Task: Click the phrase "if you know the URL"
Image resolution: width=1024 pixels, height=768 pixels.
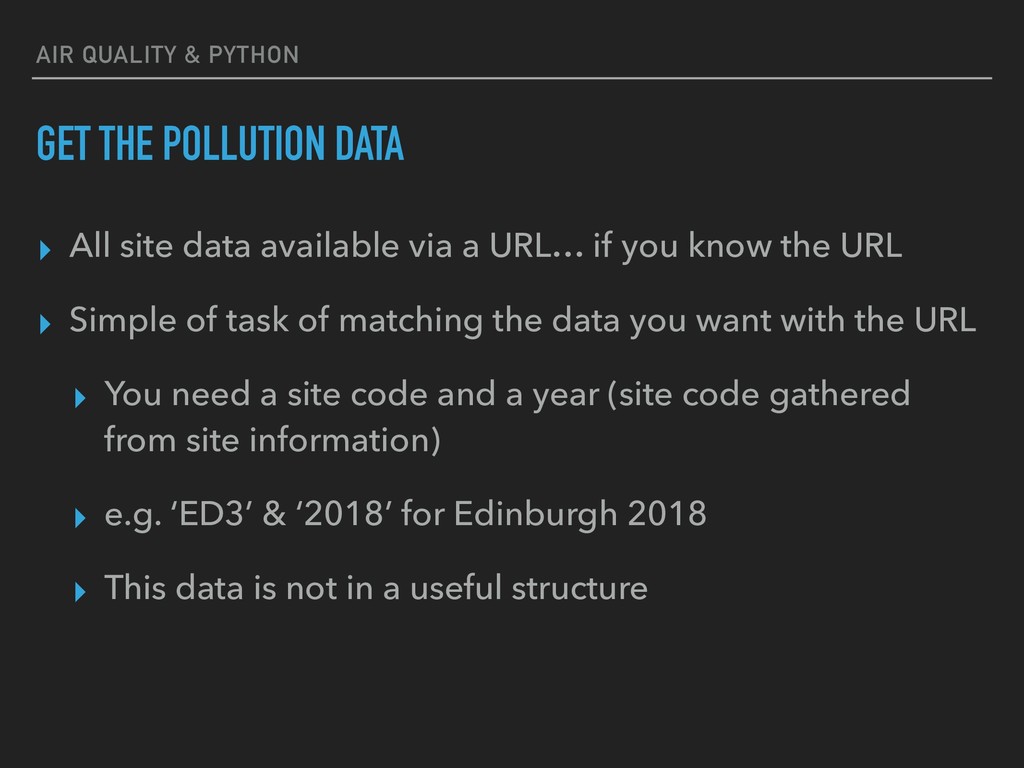Action: pyautogui.click(x=747, y=246)
